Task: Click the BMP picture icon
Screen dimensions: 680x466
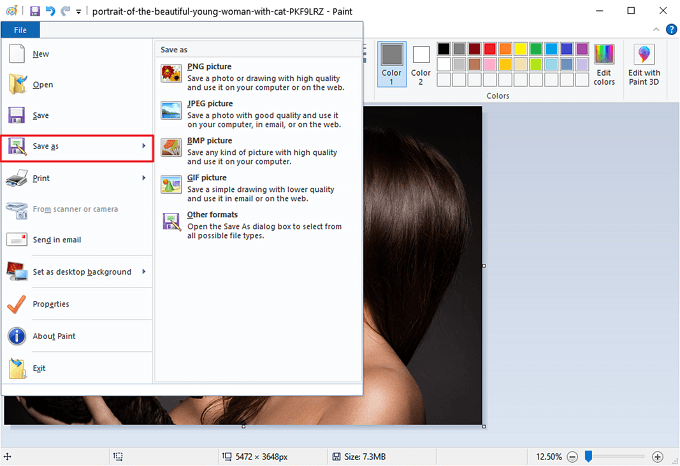Action: pos(171,147)
